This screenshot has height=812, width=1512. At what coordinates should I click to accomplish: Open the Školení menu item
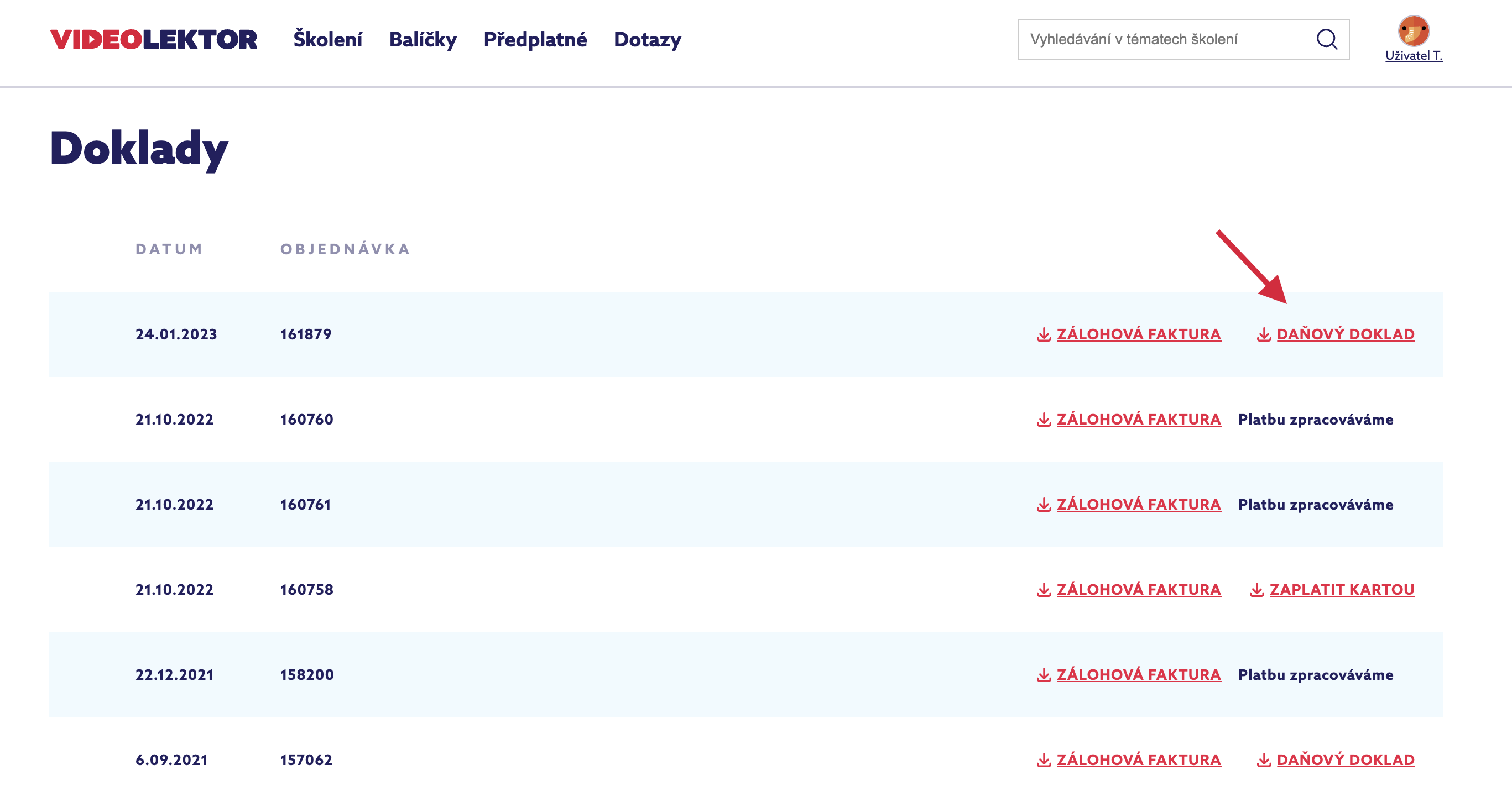327,39
